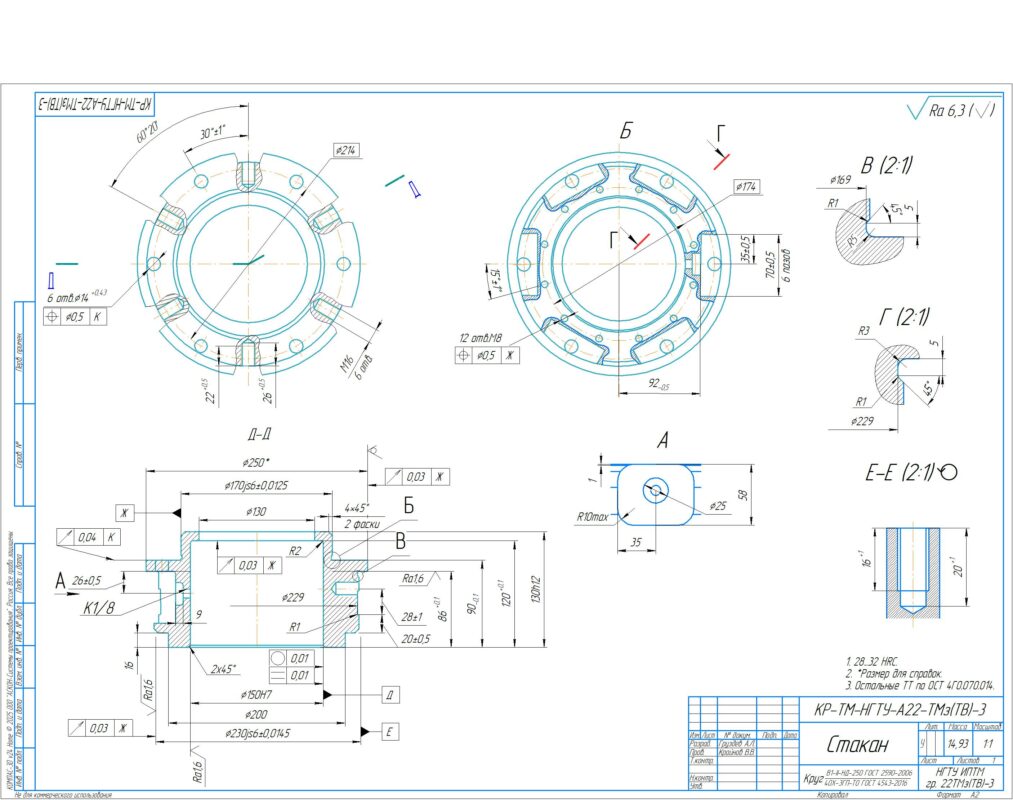This screenshot has height=800, width=1013.
Task: Click the 'ø169' diameter dimension
Action: (x=841, y=180)
